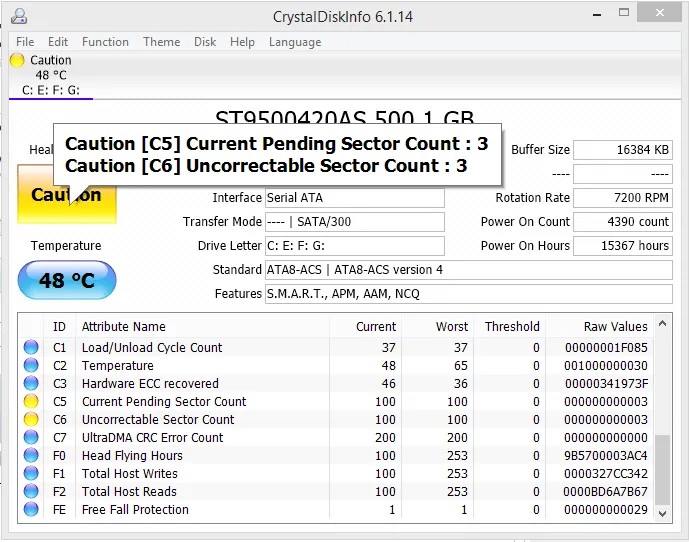Image resolution: width=689 pixels, height=542 pixels.
Task: Select the C: E: F: G: disk tab
Action: point(51,75)
